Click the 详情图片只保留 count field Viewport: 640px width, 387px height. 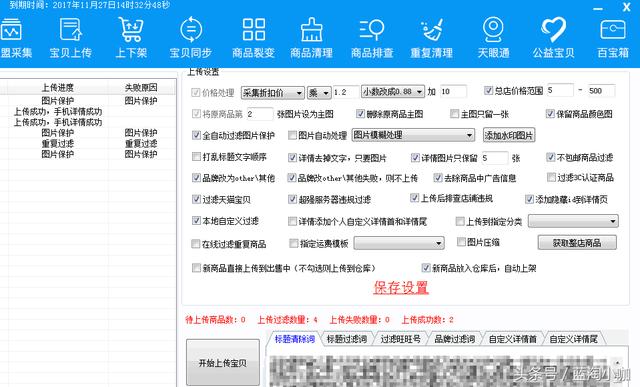pos(495,158)
